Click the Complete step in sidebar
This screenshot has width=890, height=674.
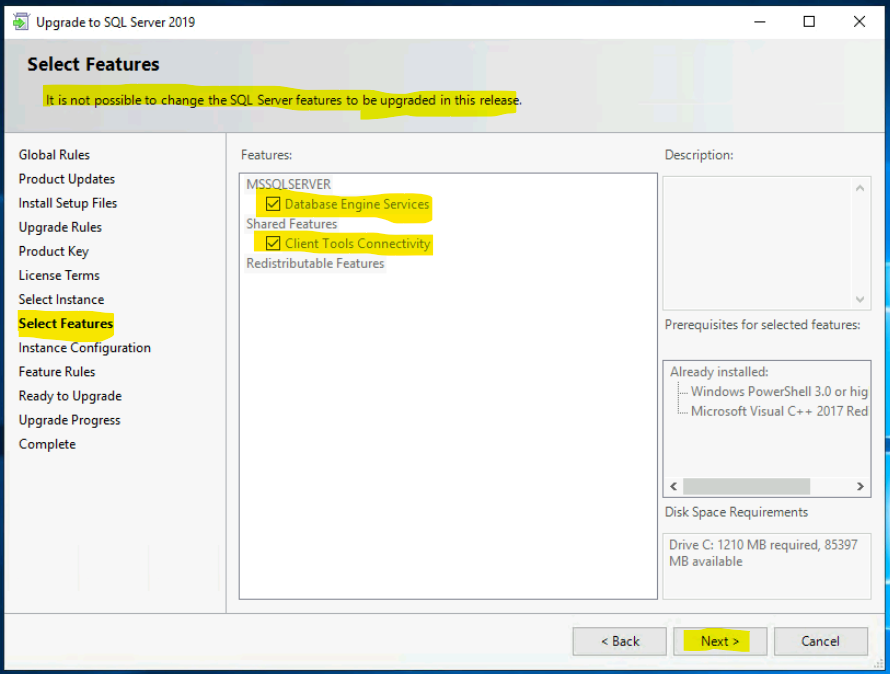[x=47, y=444]
